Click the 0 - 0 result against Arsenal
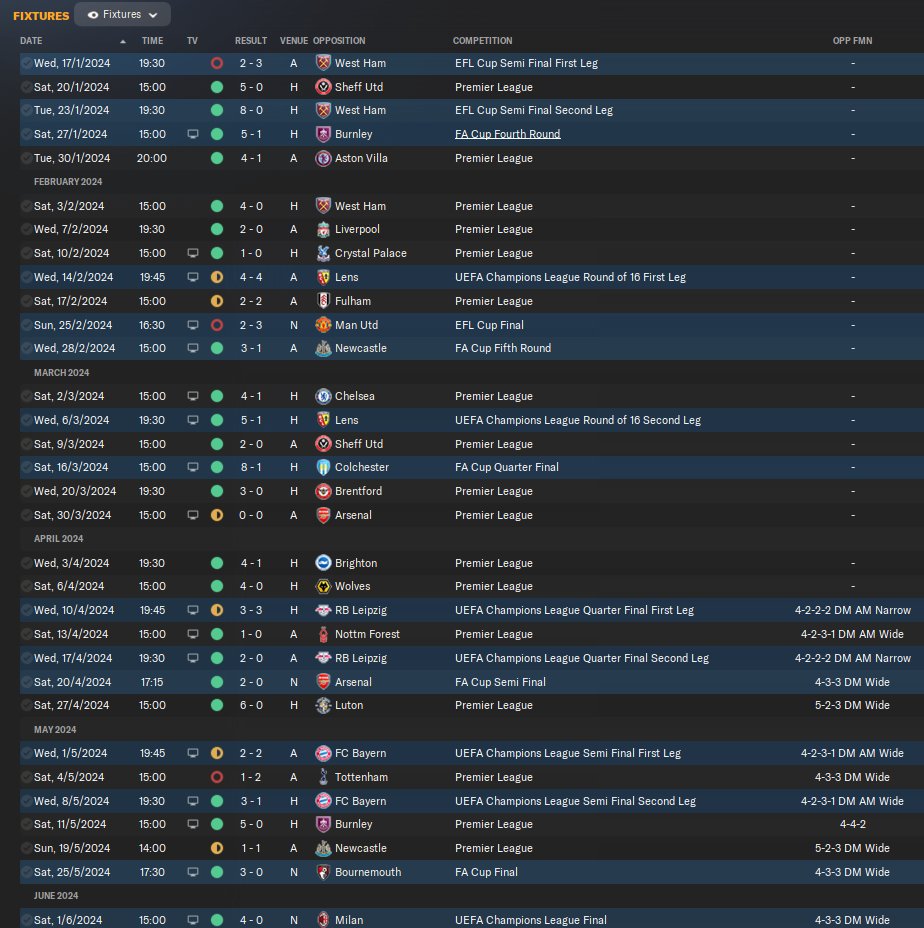This screenshot has height=928, width=924. click(x=251, y=515)
